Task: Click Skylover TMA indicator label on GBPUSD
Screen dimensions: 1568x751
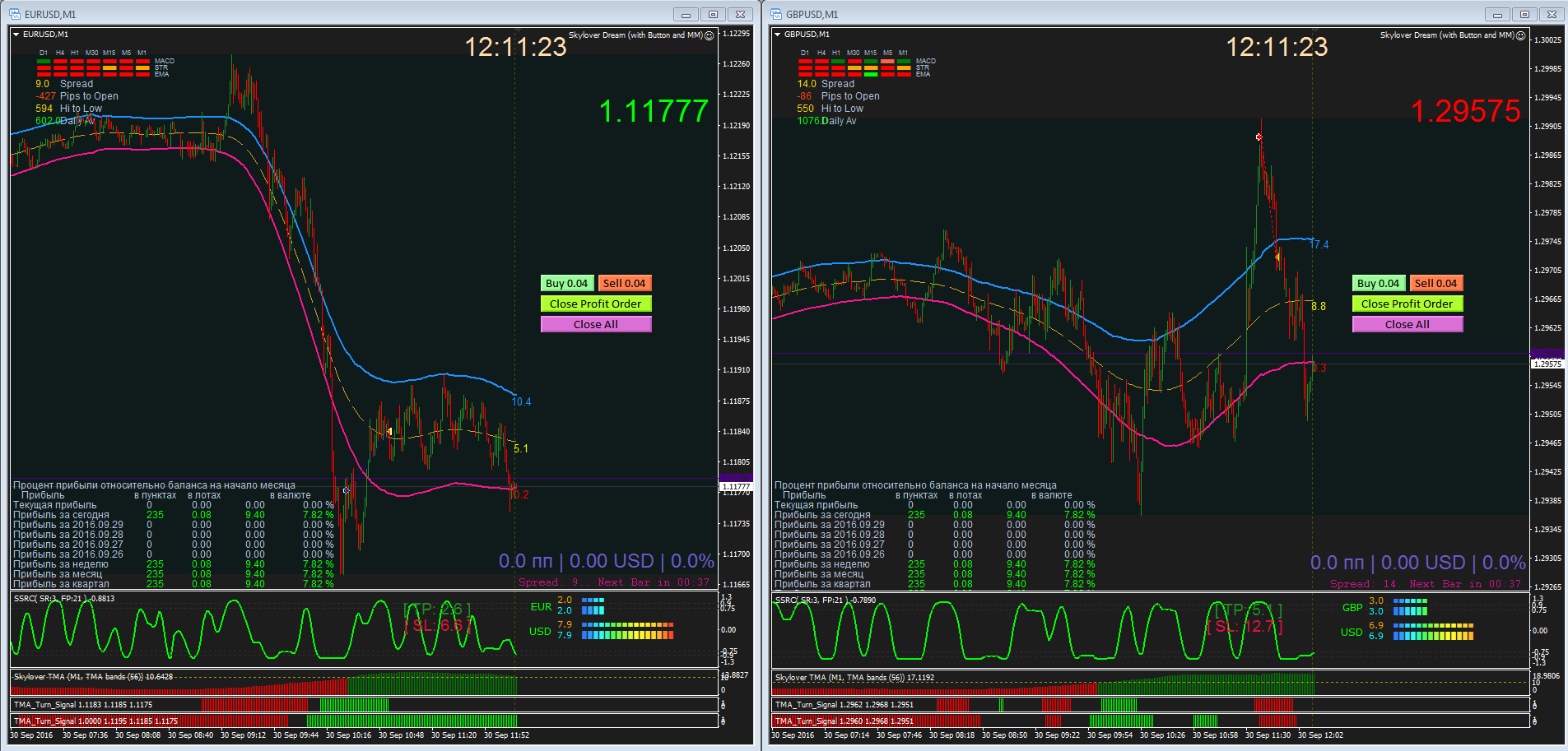Action: (x=854, y=678)
